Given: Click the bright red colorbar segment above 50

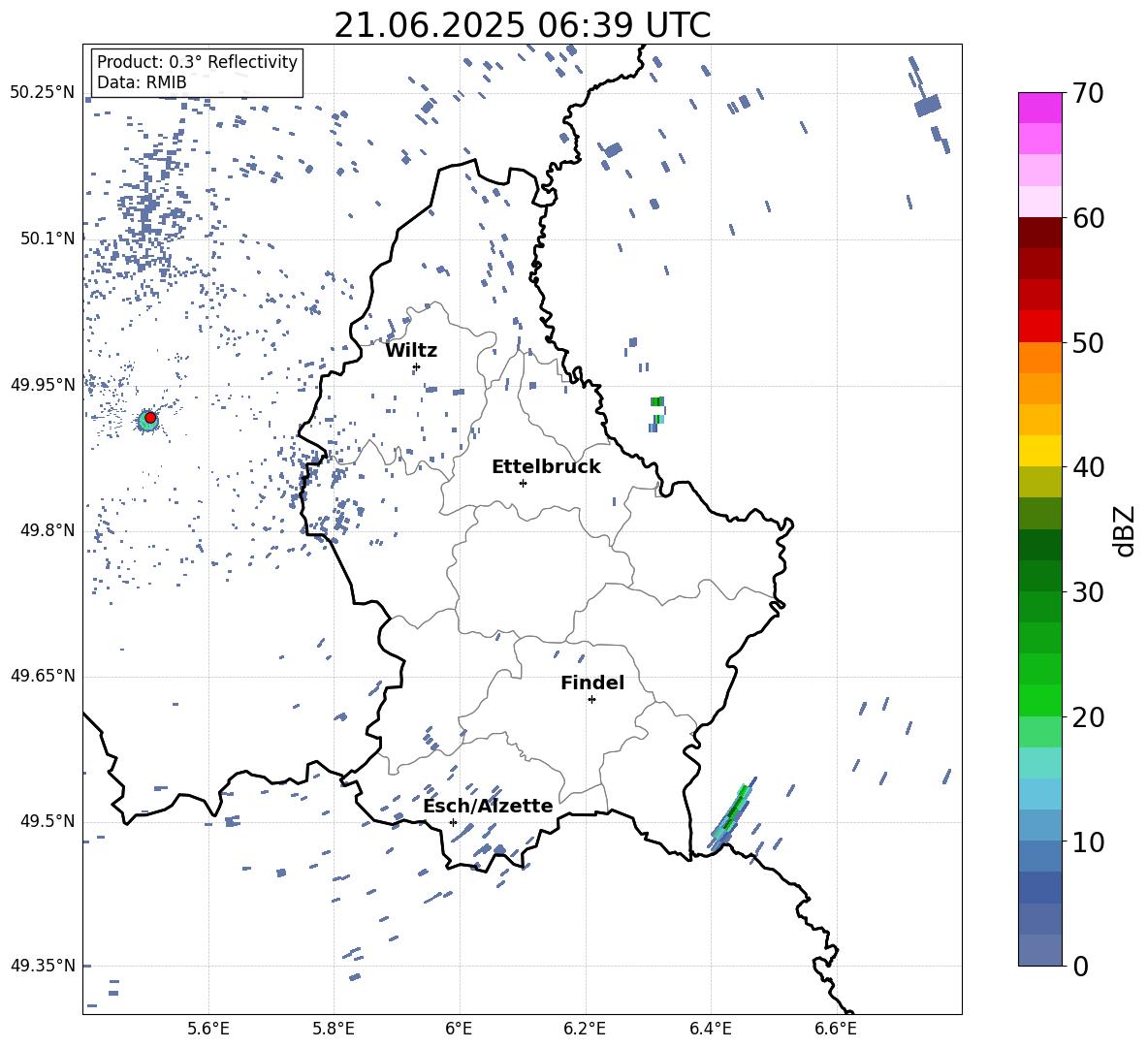Looking at the screenshot, I should point(1039,327).
